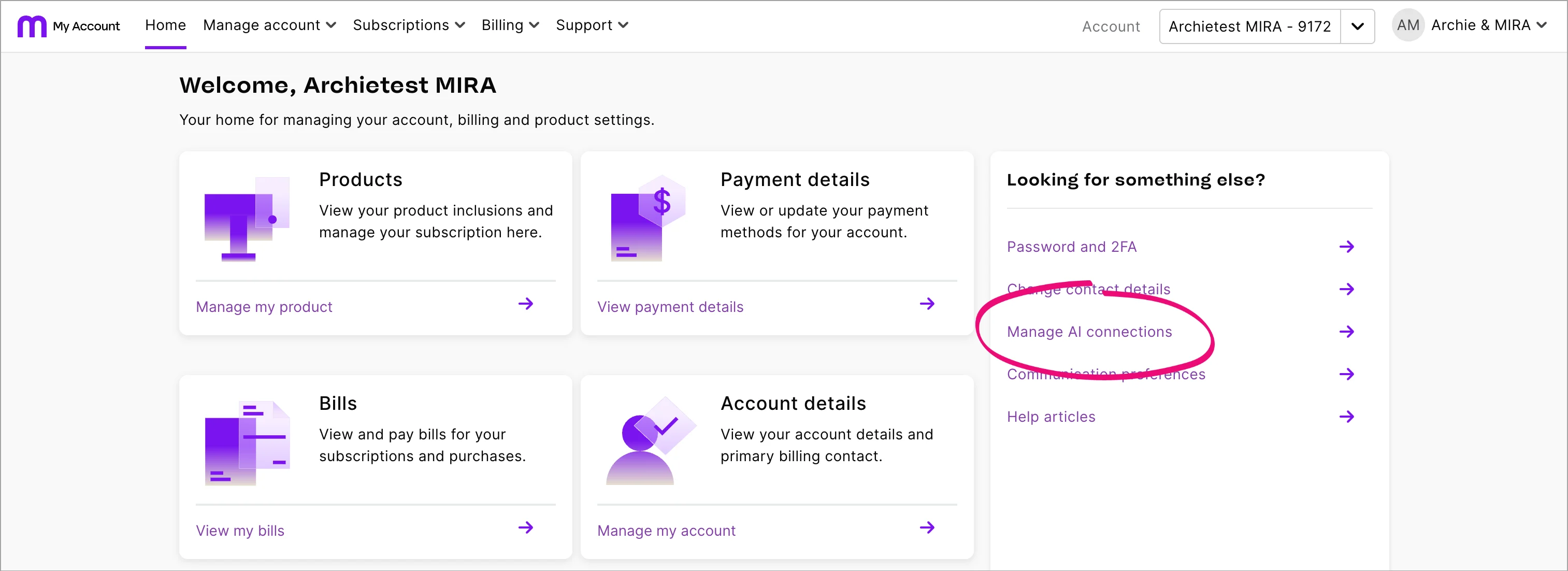Click the Bills documents illustration
This screenshot has height=571, width=1568.
pyautogui.click(x=247, y=442)
